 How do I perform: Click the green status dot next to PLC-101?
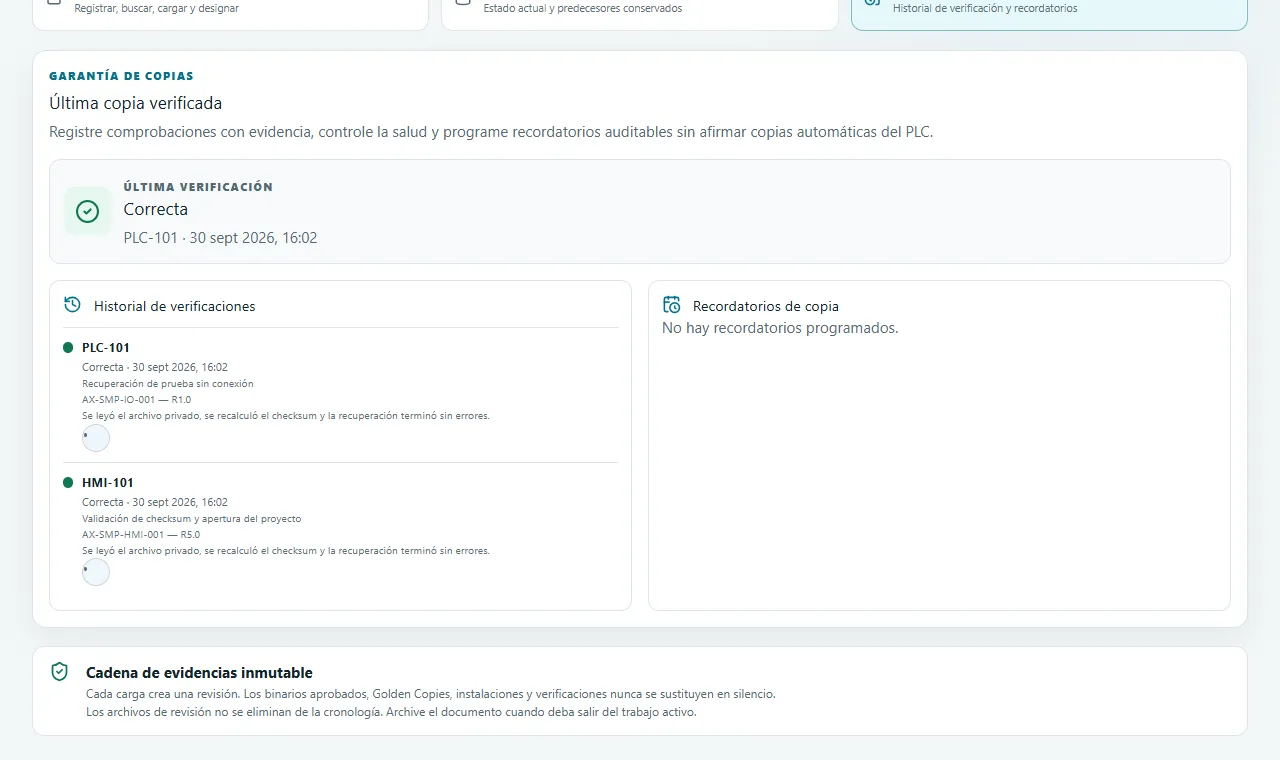68,347
